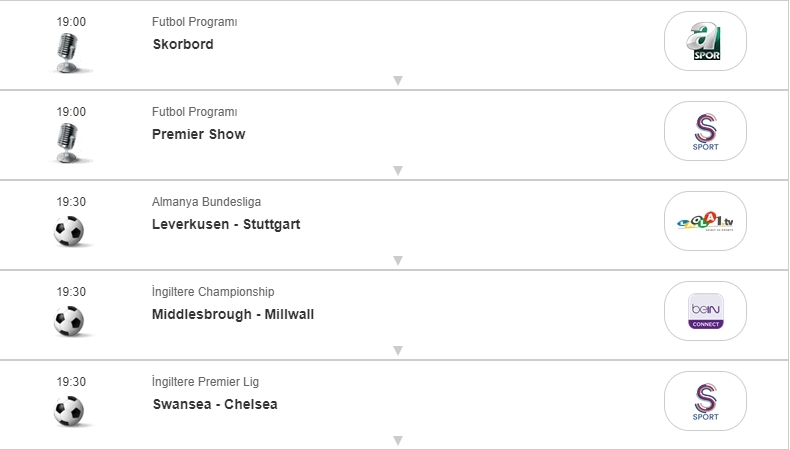Open the S Sport logo for Swansea - Chelsea
Image resolution: width=790 pixels, height=450 pixels.
[x=705, y=401]
